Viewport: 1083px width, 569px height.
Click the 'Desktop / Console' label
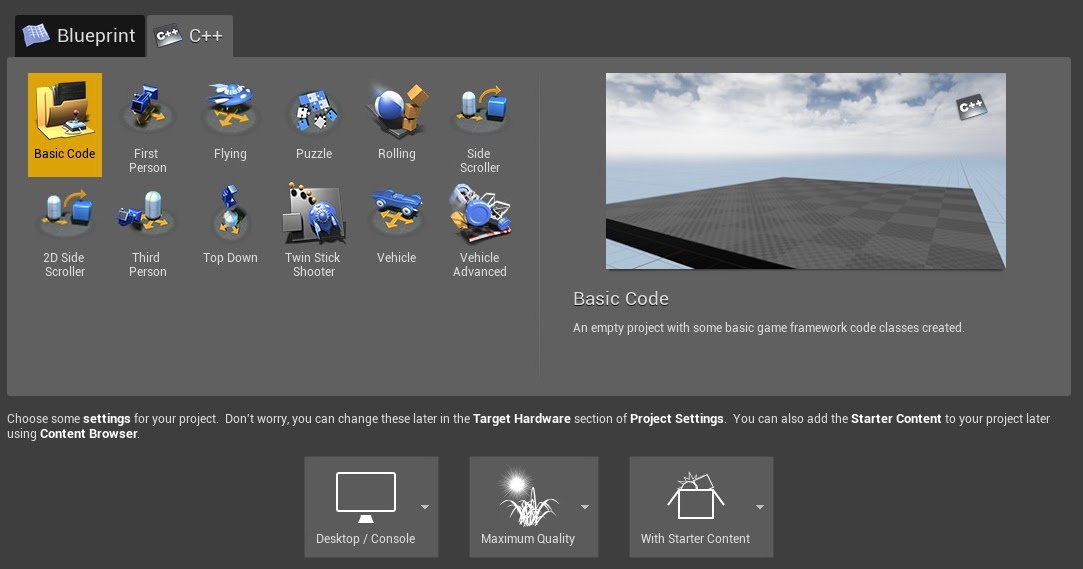point(365,539)
